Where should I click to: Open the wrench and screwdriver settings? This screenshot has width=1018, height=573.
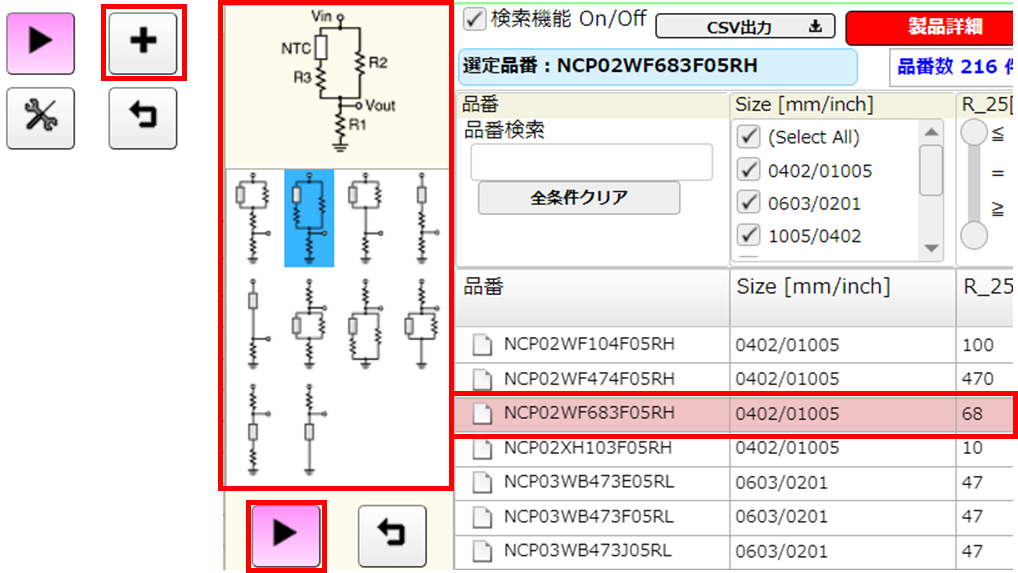coord(40,118)
